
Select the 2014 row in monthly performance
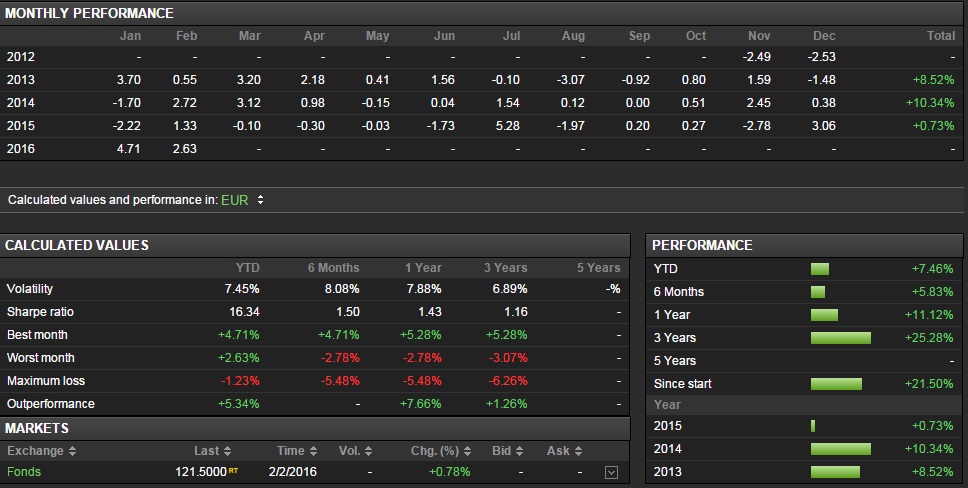pyautogui.click(x=21, y=102)
